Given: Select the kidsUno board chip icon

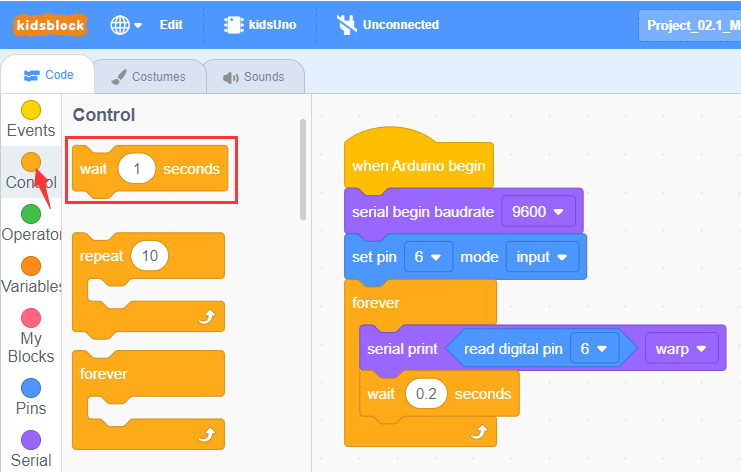Looking at the screenshot, I should 233,25.
